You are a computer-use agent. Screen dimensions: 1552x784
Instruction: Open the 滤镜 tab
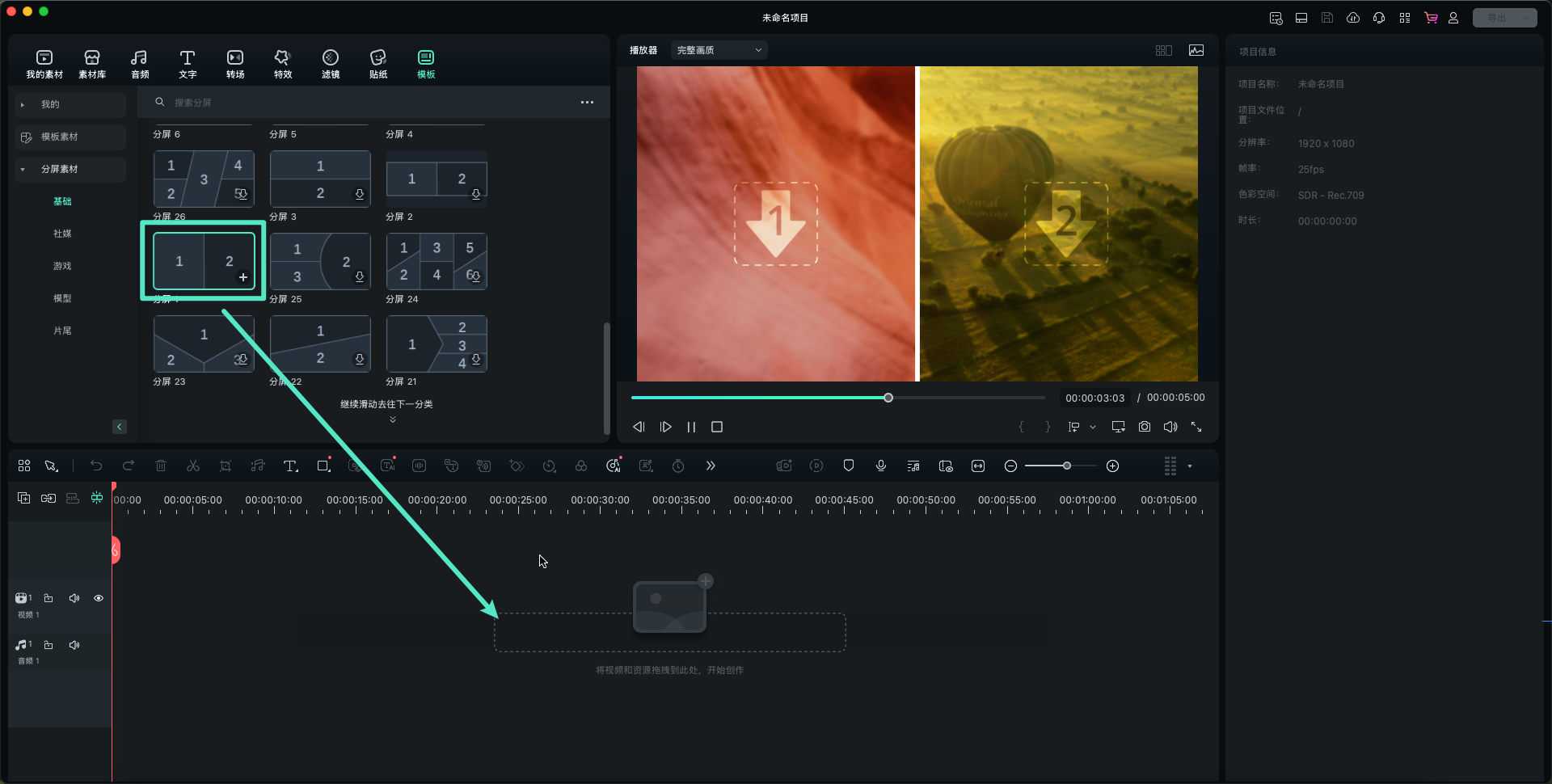[x=331, y=64]
